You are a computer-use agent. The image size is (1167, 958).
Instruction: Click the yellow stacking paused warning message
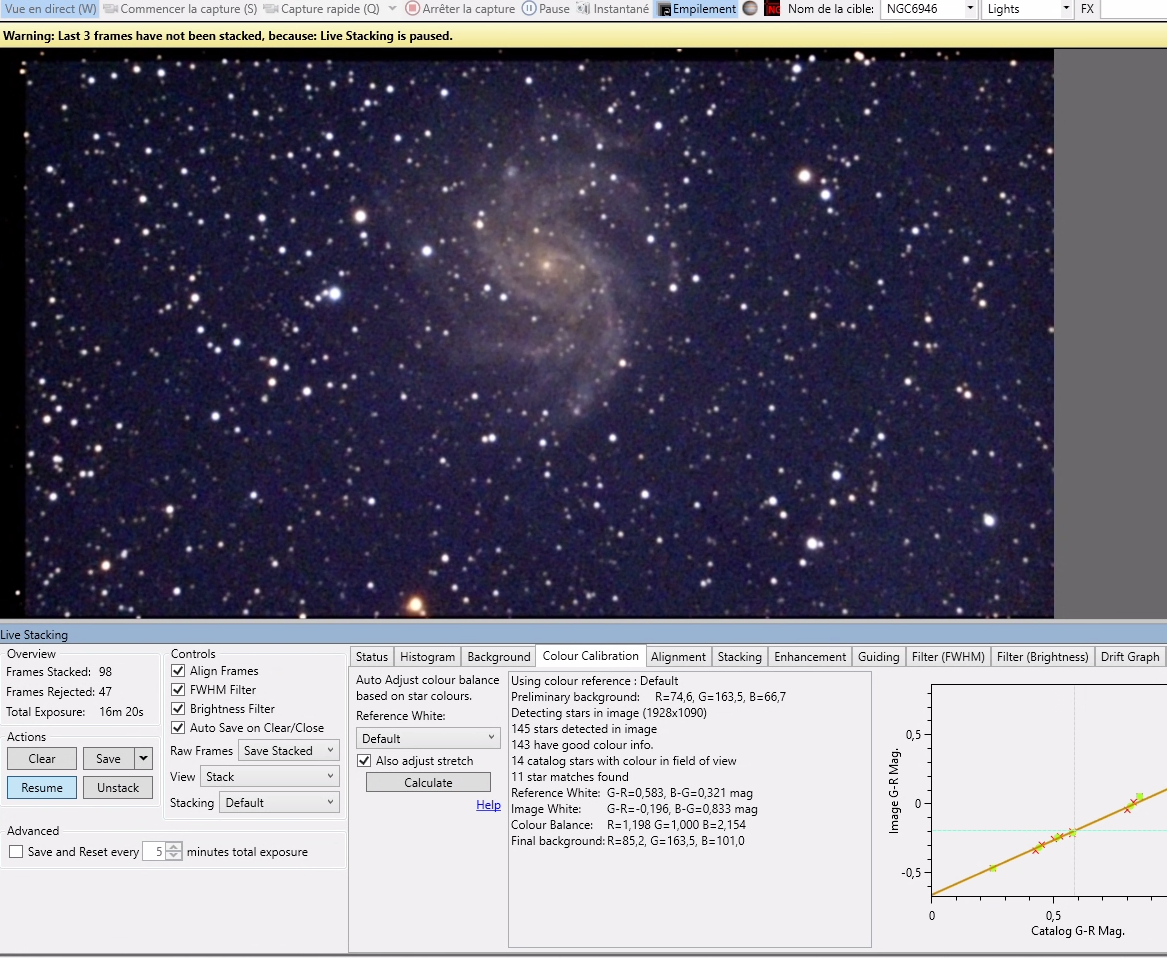point(228,36)
